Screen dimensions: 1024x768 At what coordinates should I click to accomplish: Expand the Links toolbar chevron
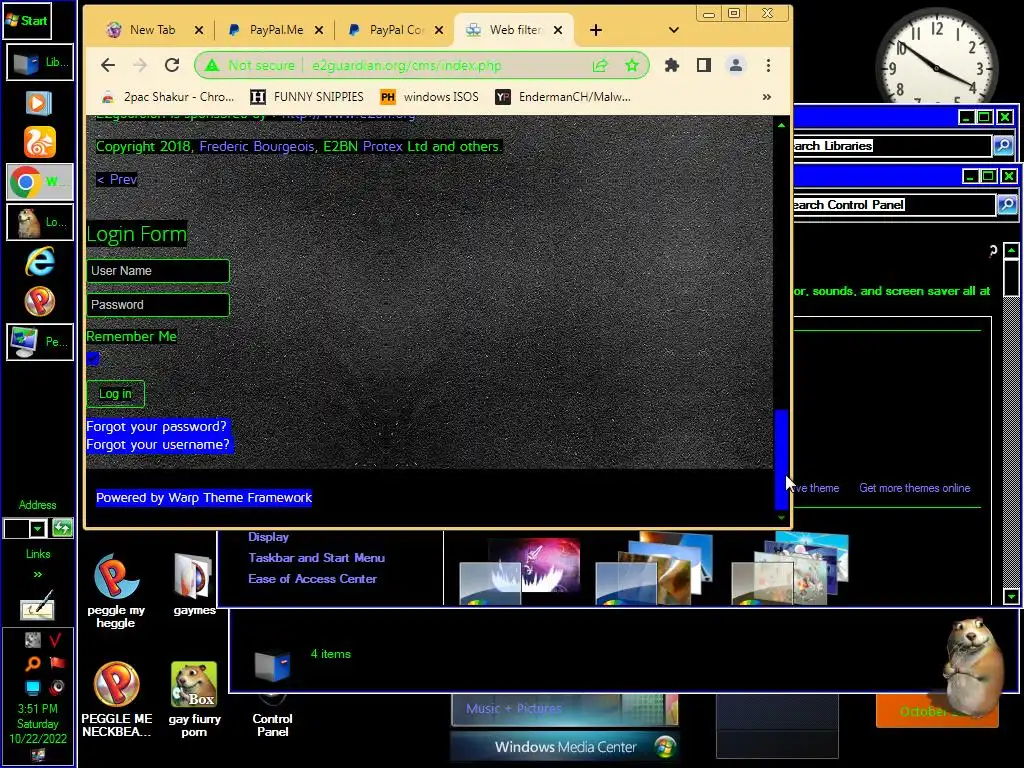coord(38,574)
